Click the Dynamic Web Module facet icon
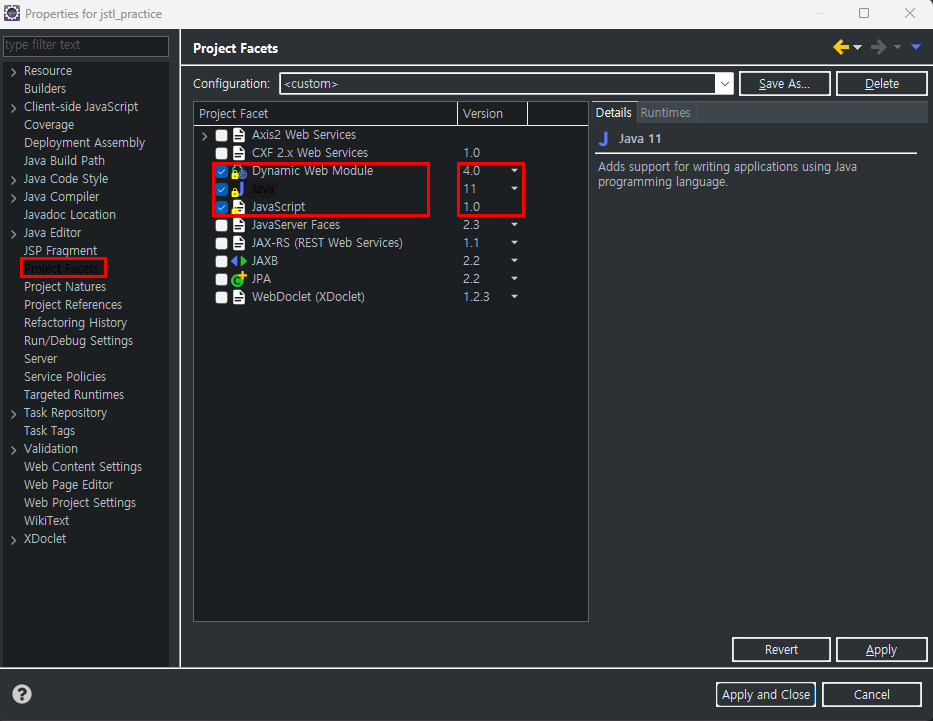The height and width of the screenshot is (721, 933). 239,171
